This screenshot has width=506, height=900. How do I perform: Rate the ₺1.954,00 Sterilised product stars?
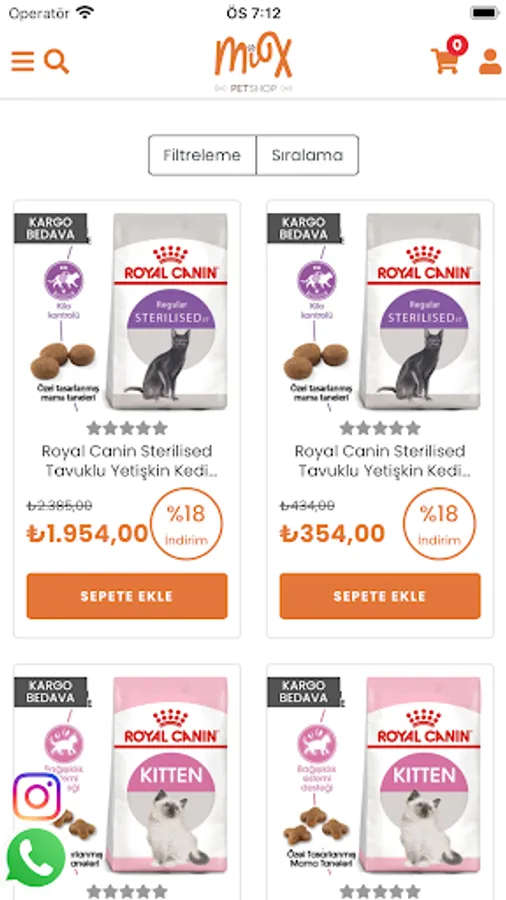[x=127, y=428]
